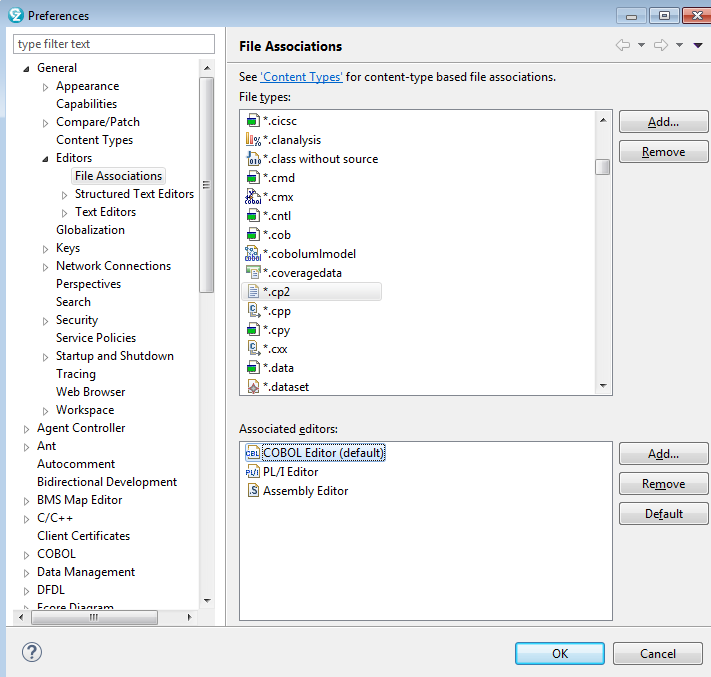
Task: Expand the Appearance node
Action: click(45, 87)
